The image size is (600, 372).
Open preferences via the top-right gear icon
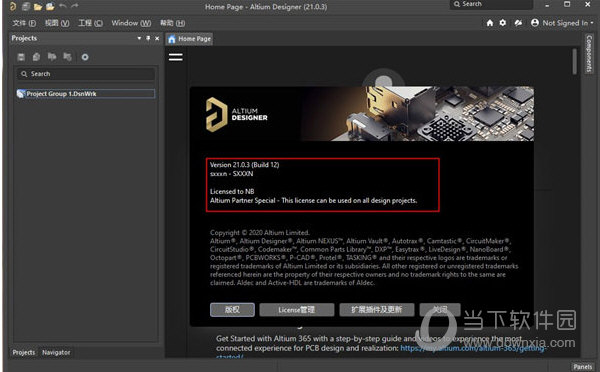(x=503, y=23)
